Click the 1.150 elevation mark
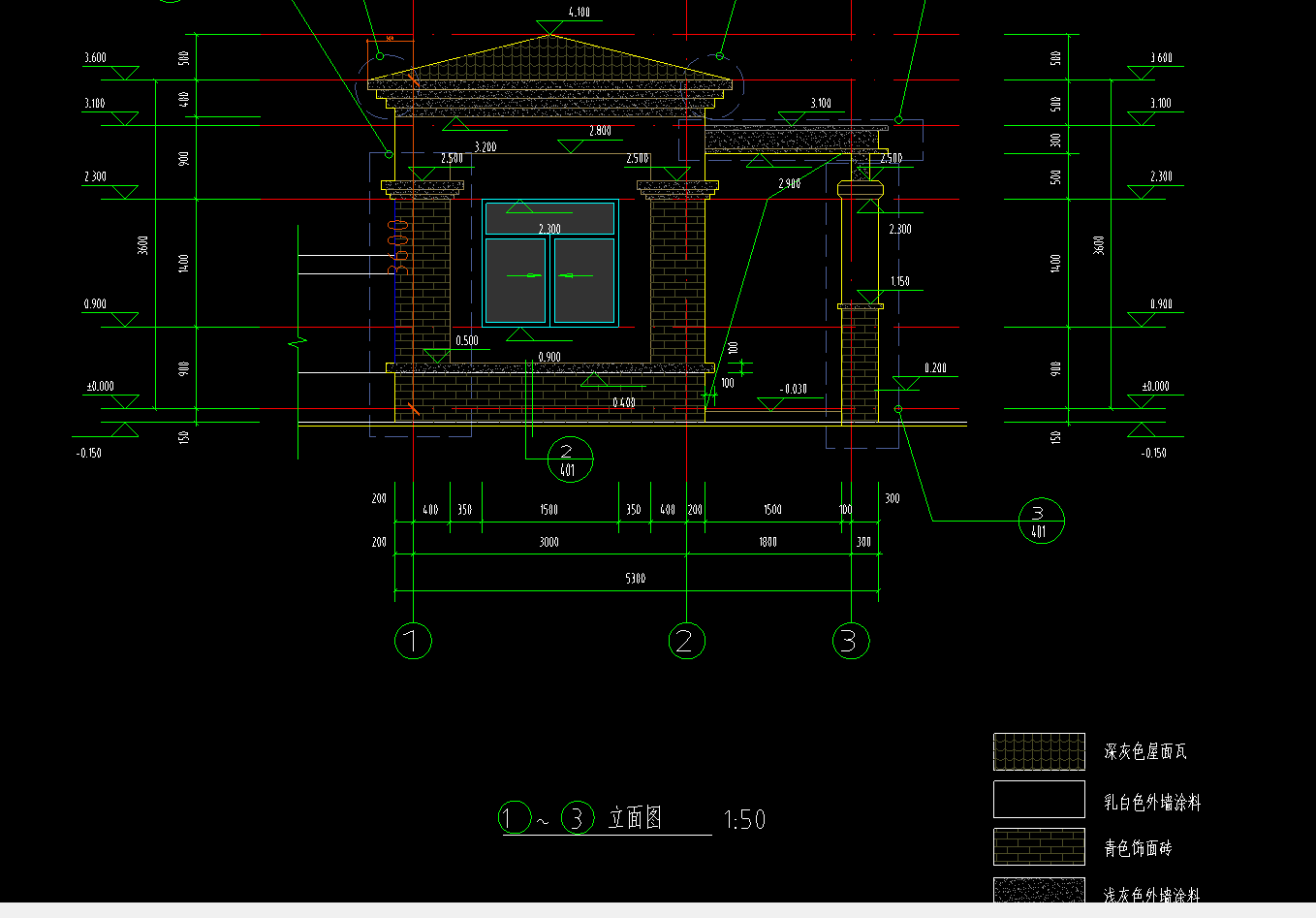1316x918 pixels. coord(900,282)
